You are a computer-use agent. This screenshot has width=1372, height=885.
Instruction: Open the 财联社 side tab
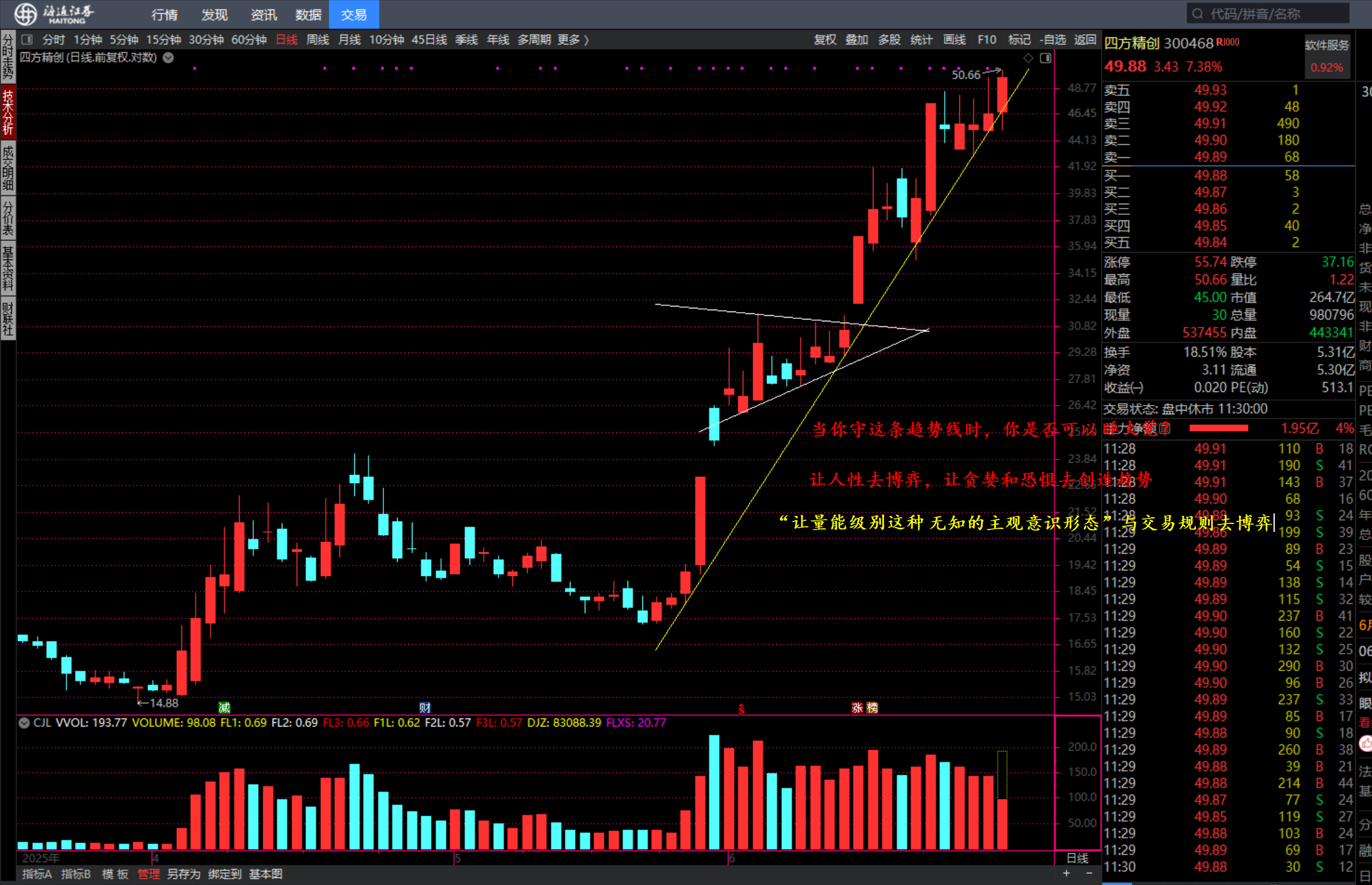(8, 319)
